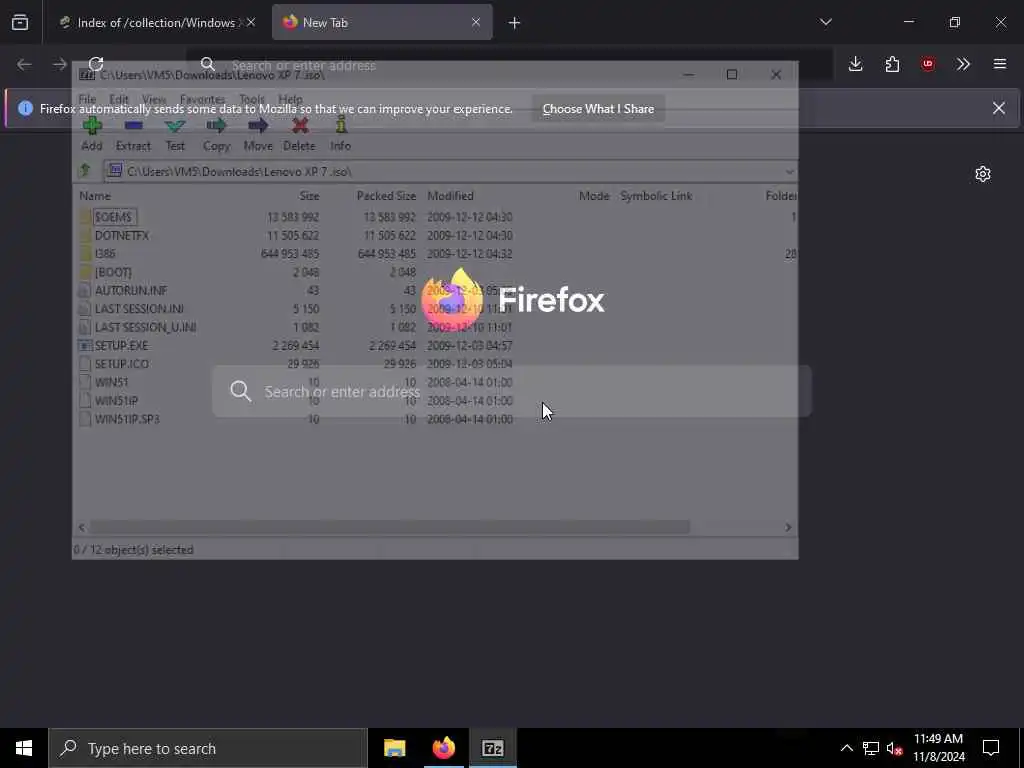The height and width of the screenshot is (768, 1024).
Task: Select WIN51IP.SP3 file
Action: click(x=127, y=419)
